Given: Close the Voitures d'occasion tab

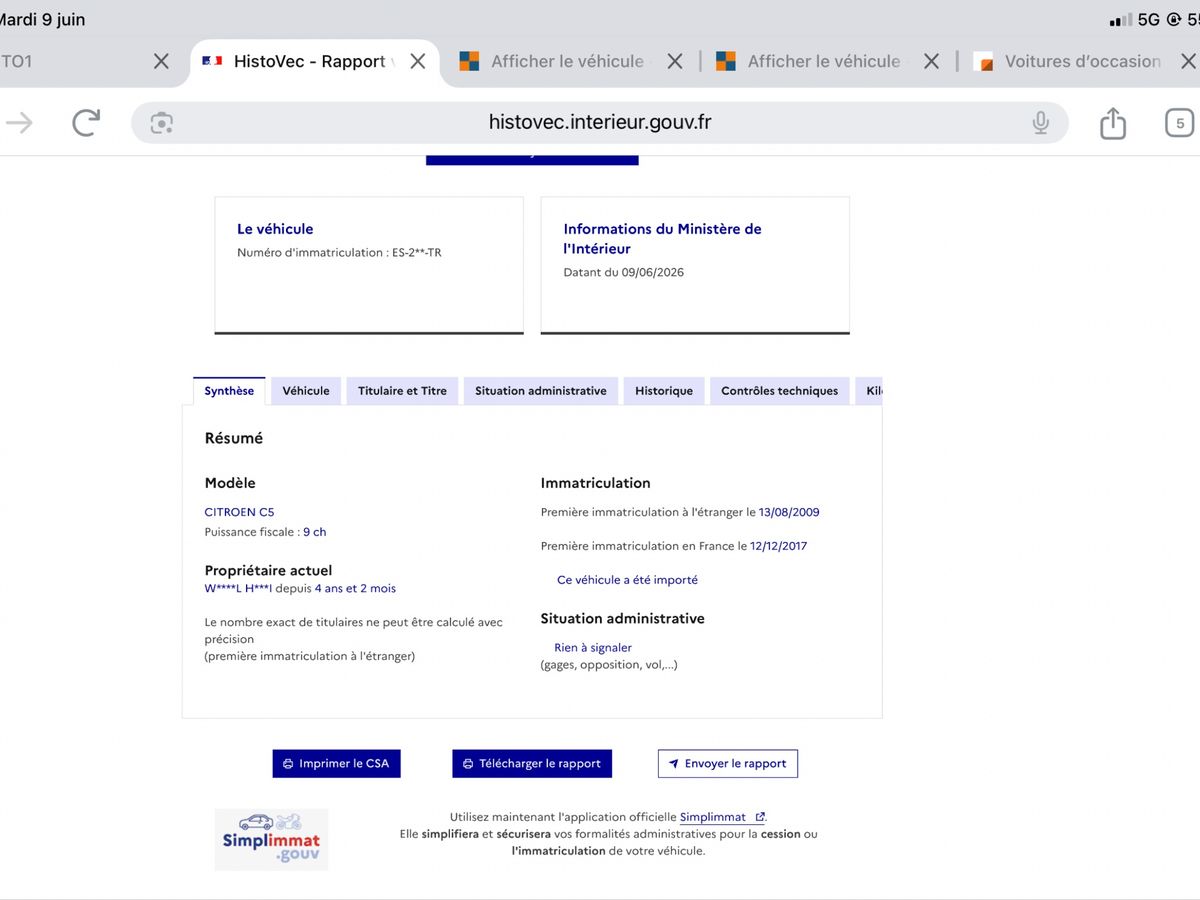Looking at the screenshot, I should click(1188, 61).
